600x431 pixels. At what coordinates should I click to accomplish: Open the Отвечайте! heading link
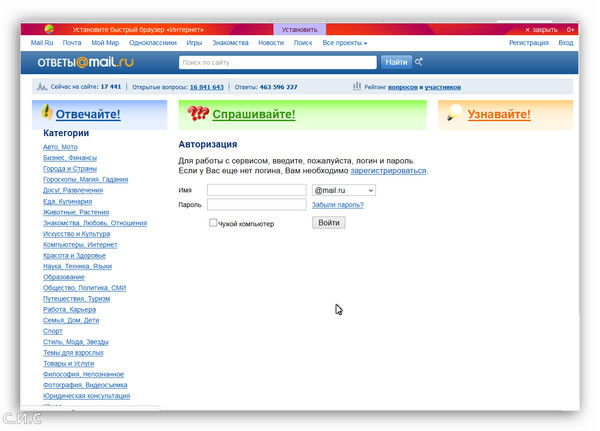coord(88,114)
